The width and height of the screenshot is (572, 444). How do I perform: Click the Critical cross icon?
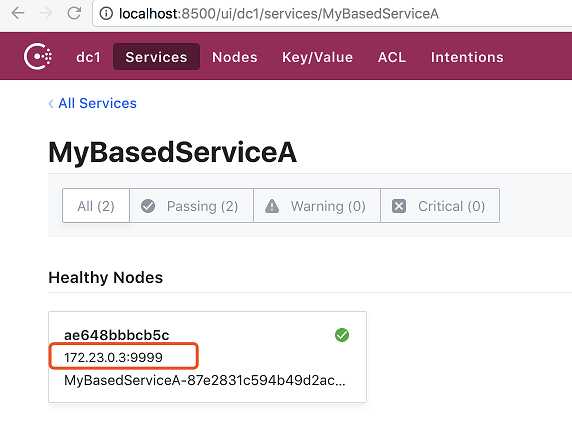[x=399, y=206]
